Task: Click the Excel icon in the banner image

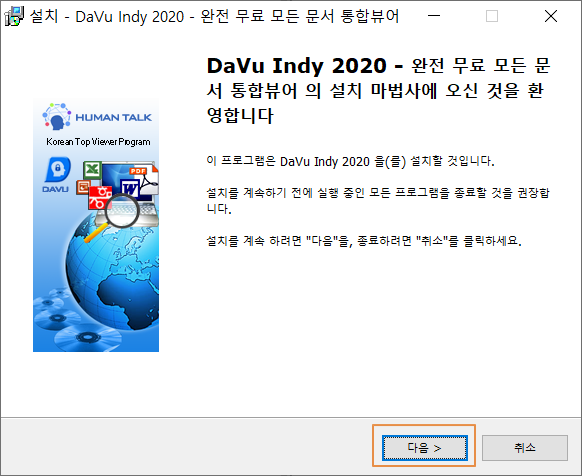Action: (x=92, y=170)
